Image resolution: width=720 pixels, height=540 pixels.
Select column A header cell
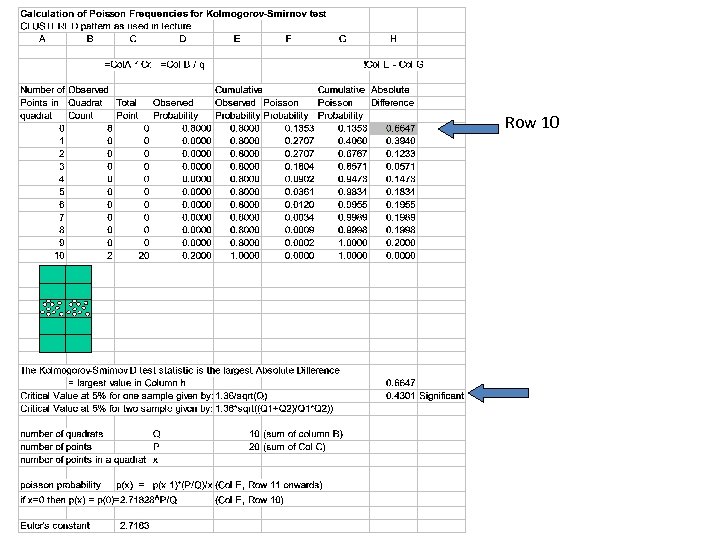coord(42,39)
